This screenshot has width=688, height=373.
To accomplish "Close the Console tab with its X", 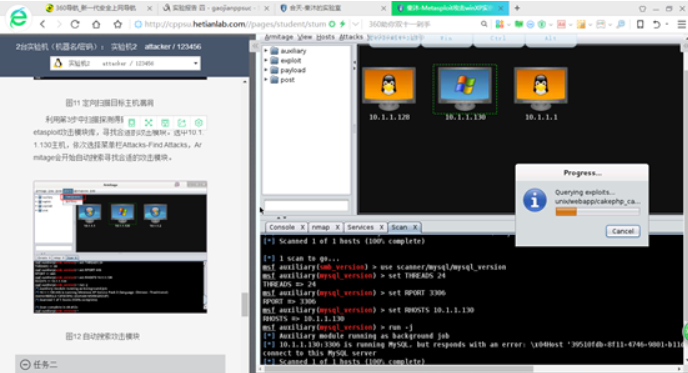I will click(302, 227).
